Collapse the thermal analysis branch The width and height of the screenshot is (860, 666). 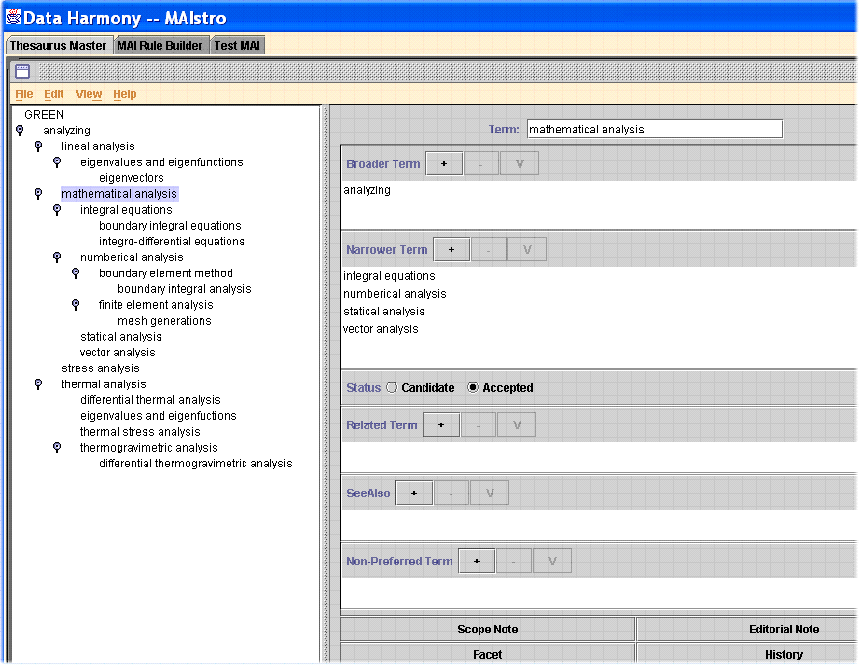pyautogui.click(x=38, y=384)
